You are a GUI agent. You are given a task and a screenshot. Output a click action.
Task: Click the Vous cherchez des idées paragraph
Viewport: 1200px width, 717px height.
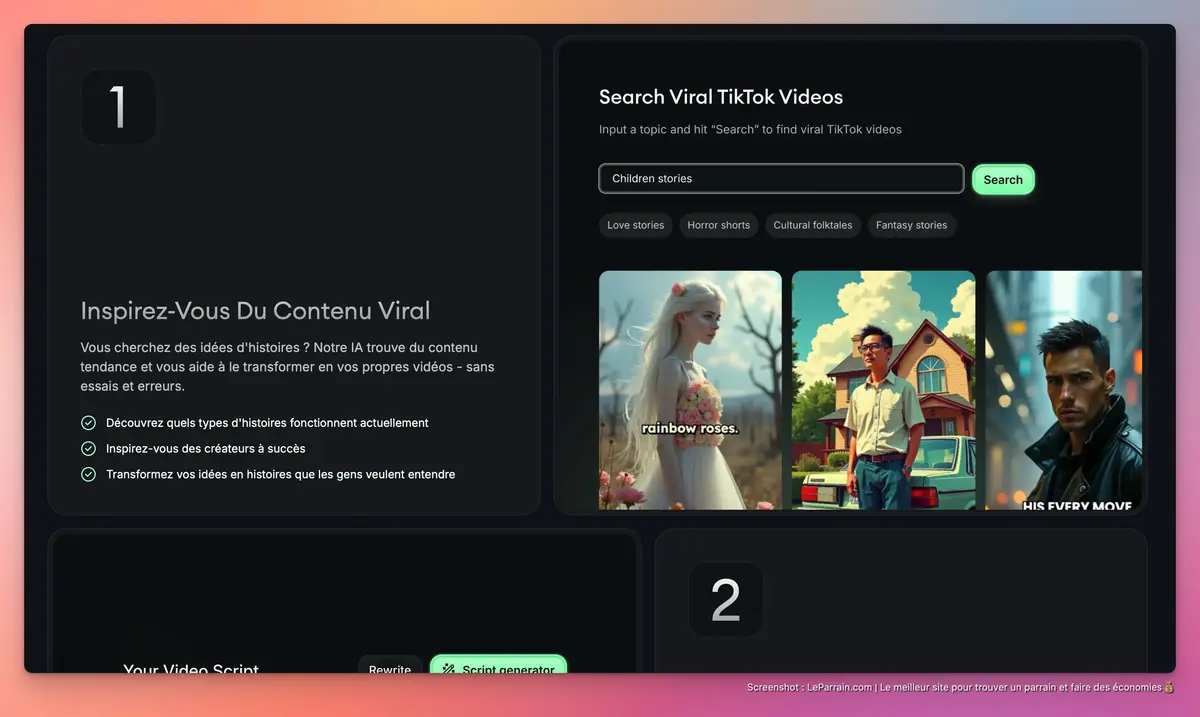point(287,366)
